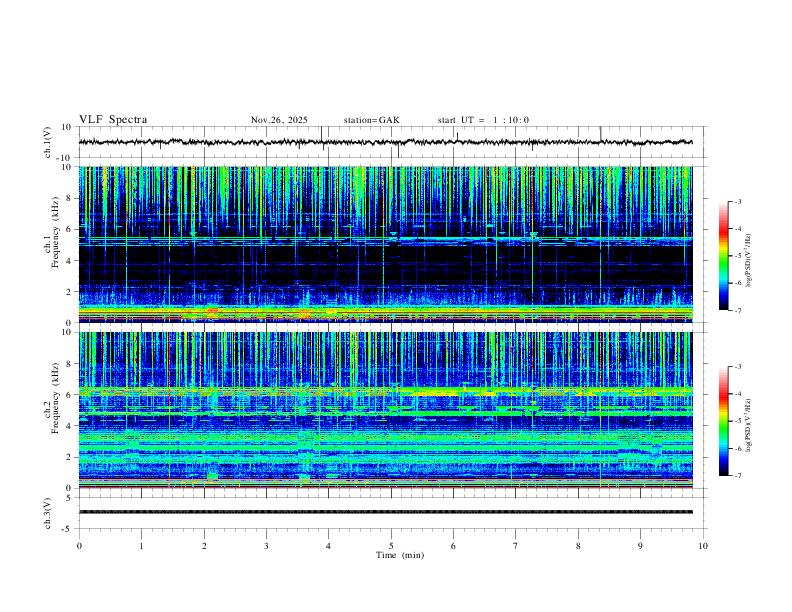
Task: Click the ch.1 colorbar log(PSD) label
Action: [749, 260]
